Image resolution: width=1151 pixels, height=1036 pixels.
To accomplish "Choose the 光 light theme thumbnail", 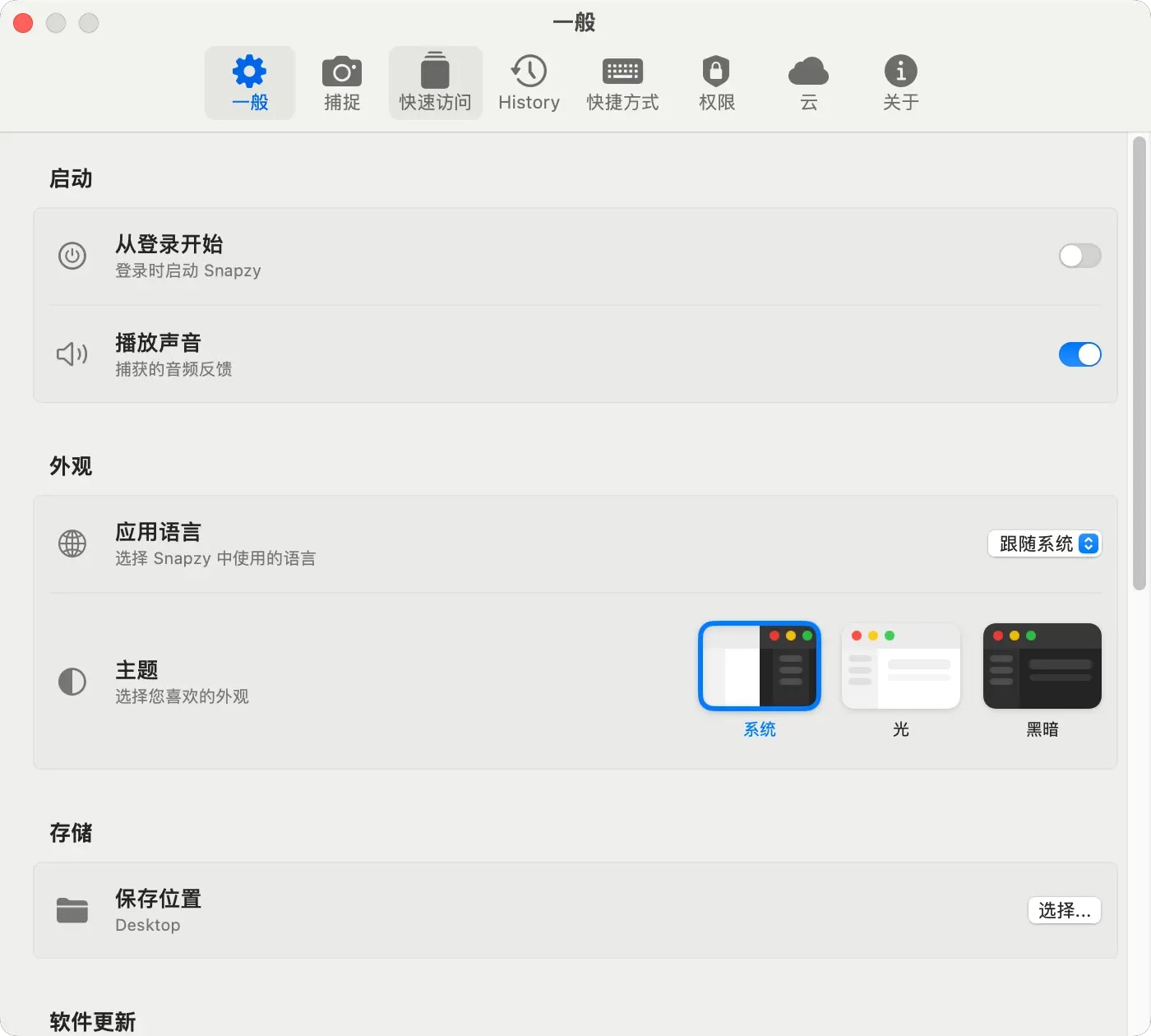I will [901, 666].
